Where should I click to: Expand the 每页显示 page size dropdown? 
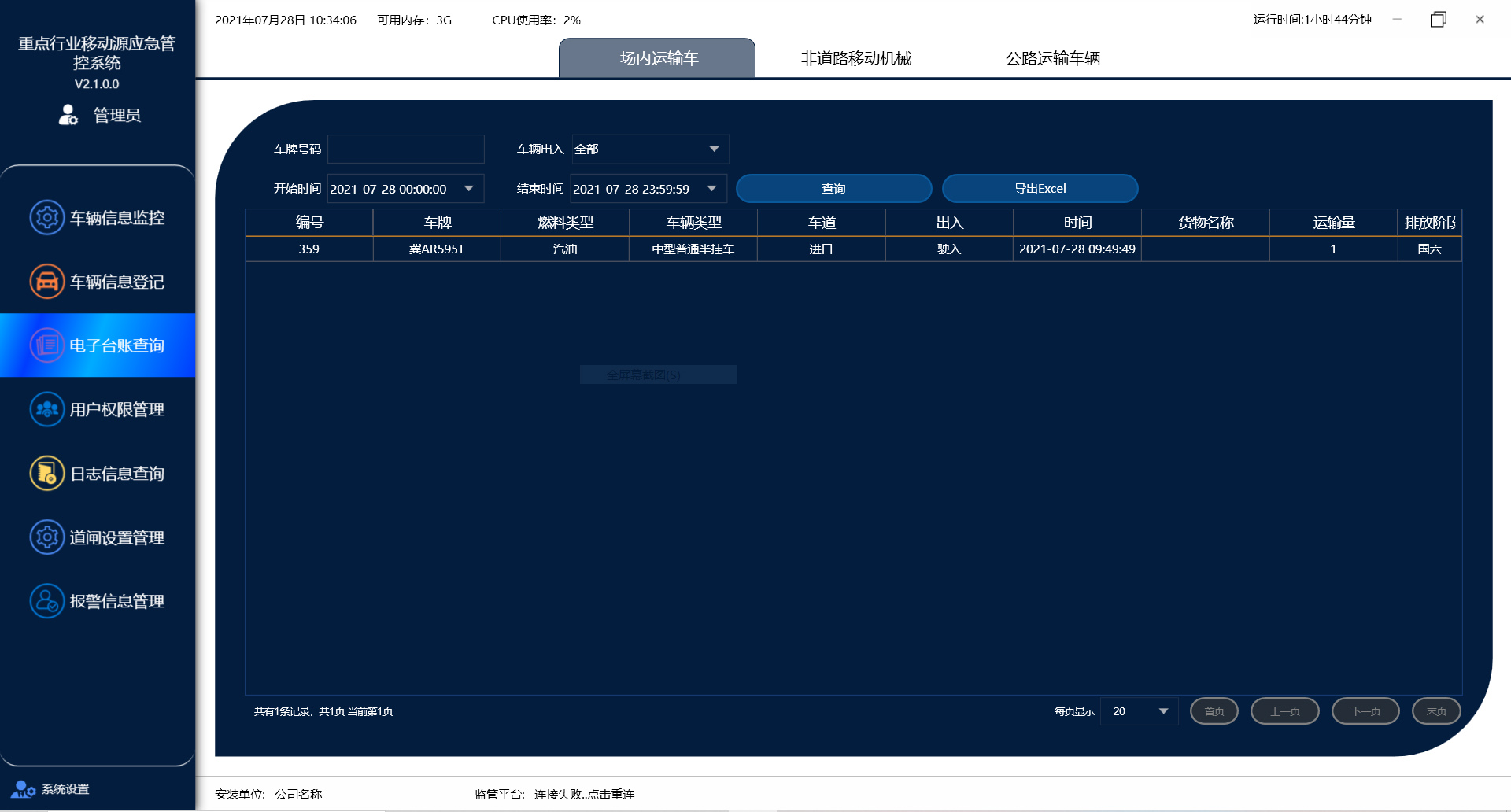click(x=1162, y=711)
